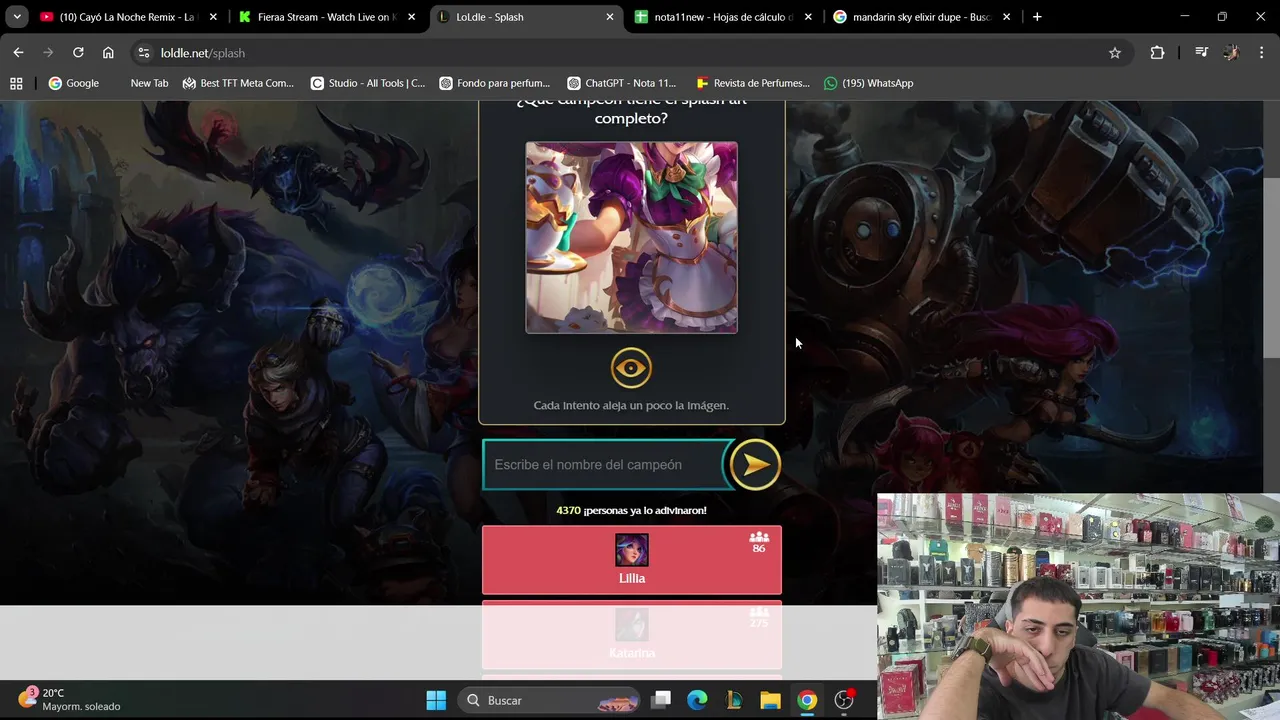Viewport: 1280px width, 720px height.
Task: Switch to nota11new spreadsheet tab
Action: [724, 17]
